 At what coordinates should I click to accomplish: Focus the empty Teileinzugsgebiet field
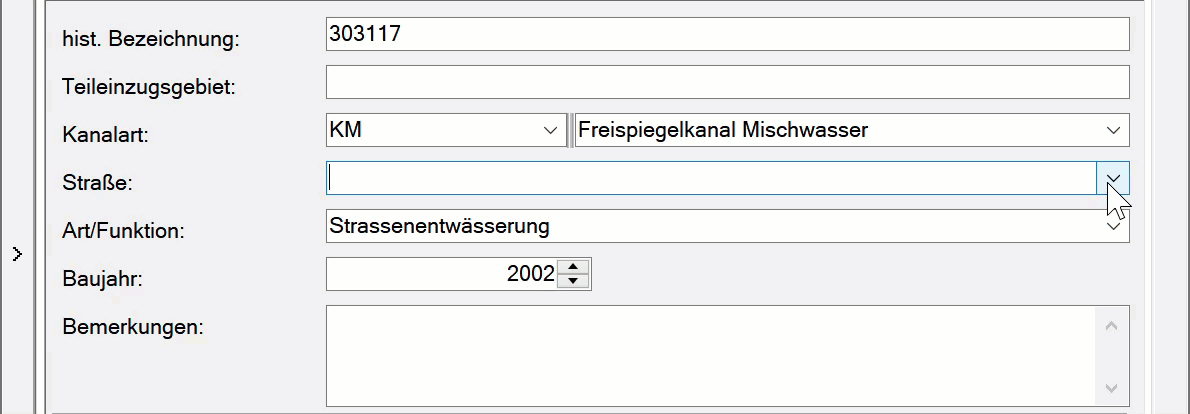[727, 82]
